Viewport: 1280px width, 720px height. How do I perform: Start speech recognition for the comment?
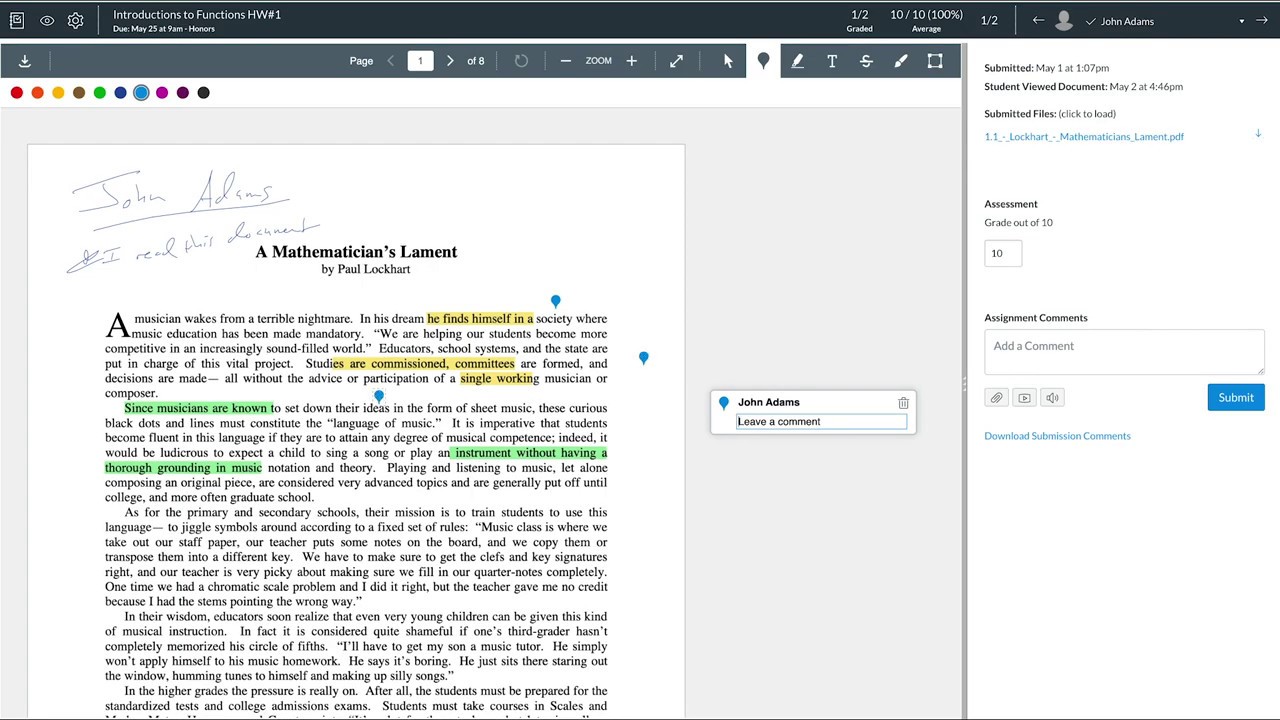coord(1052,398)
